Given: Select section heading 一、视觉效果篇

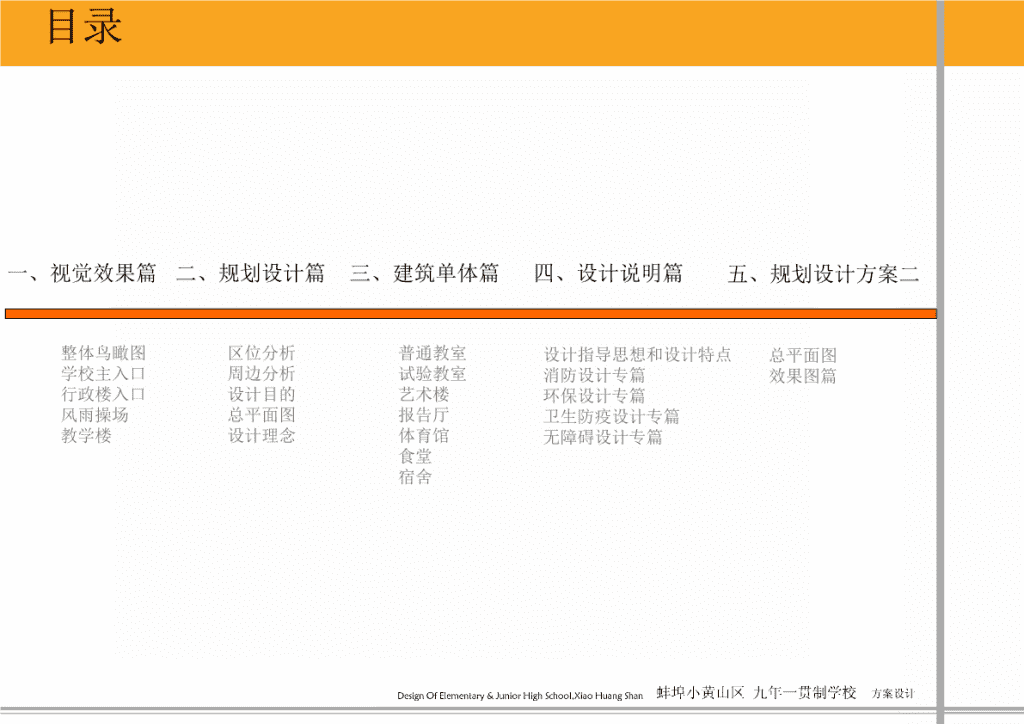Looking at the screenshot, I should click(82, 273).
